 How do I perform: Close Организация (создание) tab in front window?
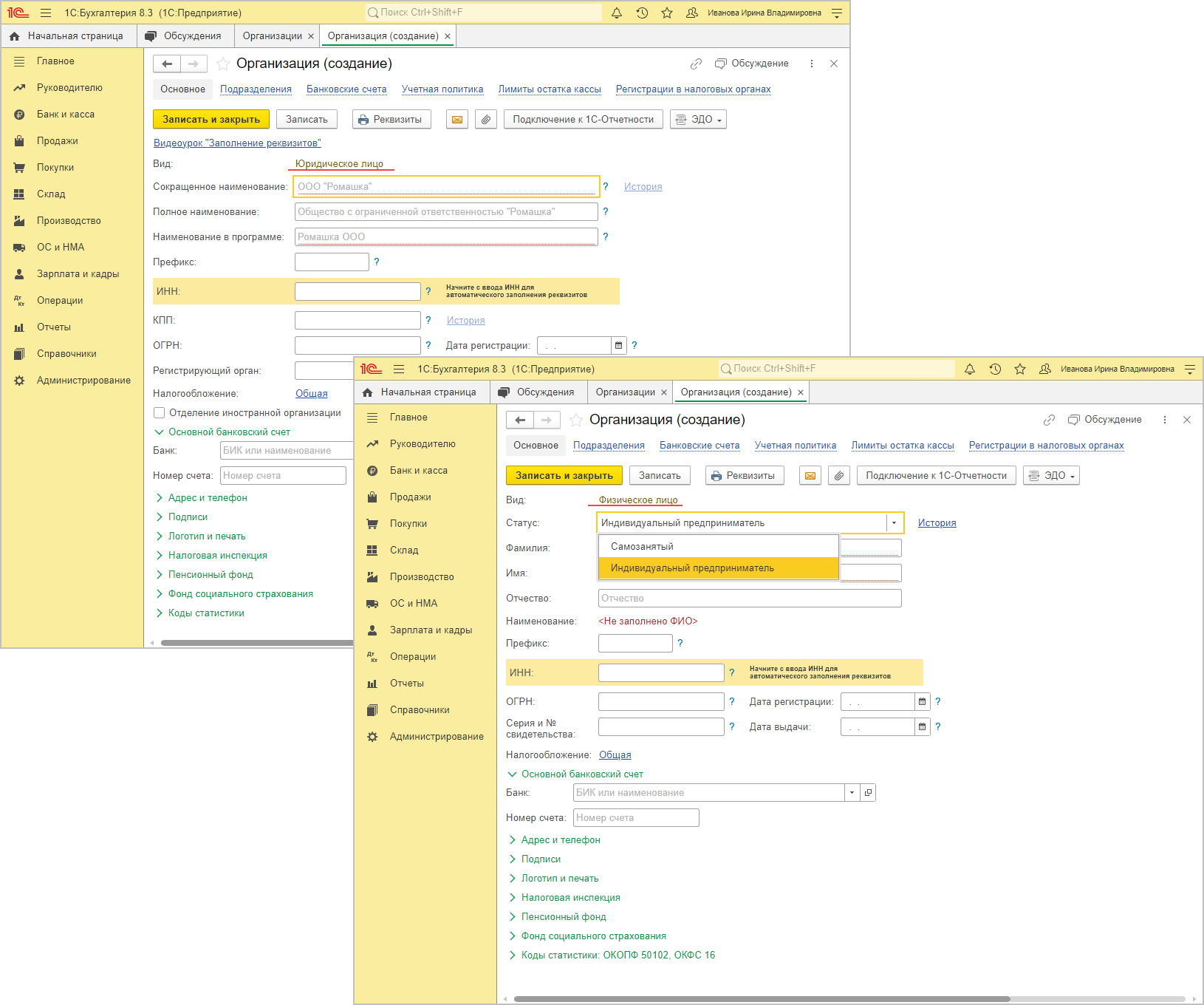tap(801, 392)
